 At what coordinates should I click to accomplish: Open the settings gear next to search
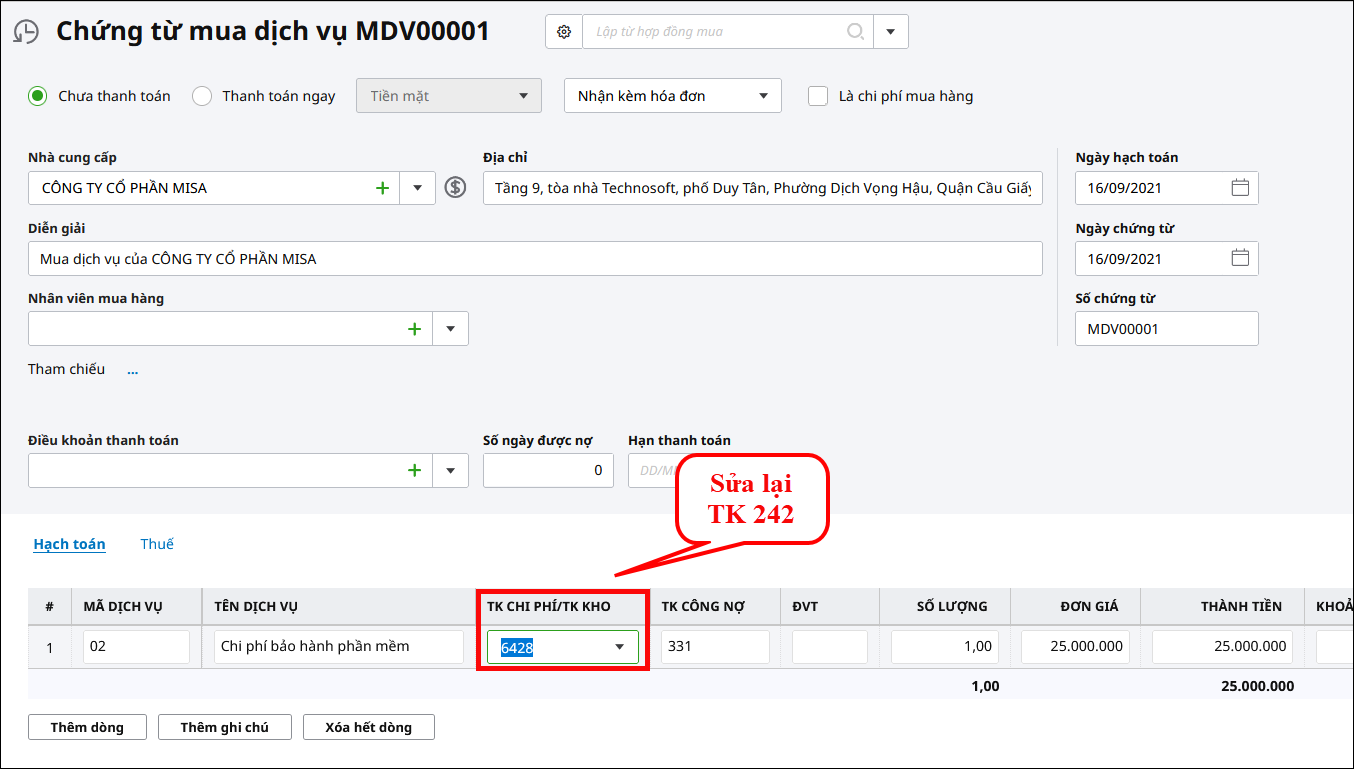tap(564, 32)
